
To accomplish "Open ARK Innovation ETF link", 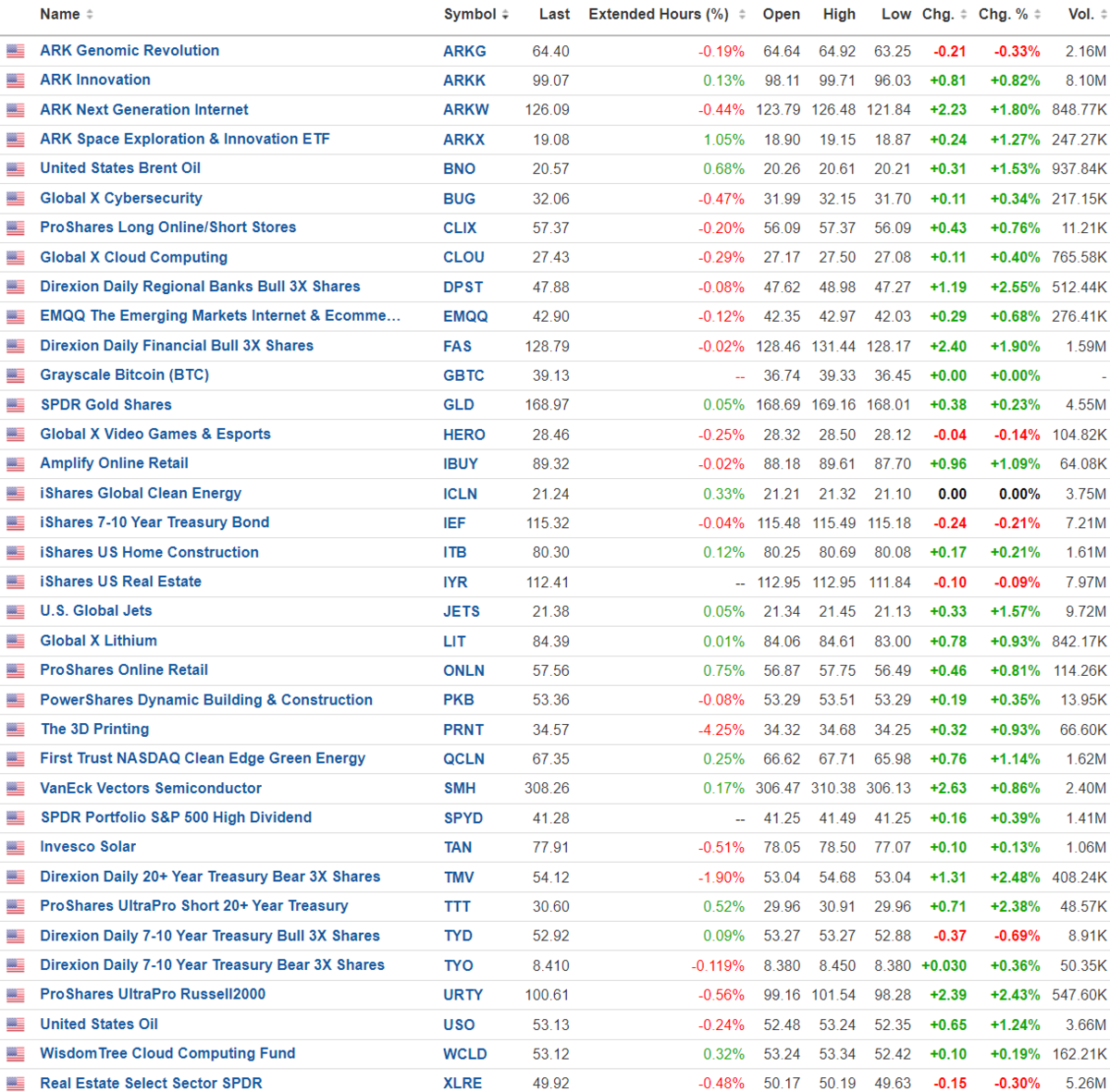I will pyautogui.click(x=95, y=80).
